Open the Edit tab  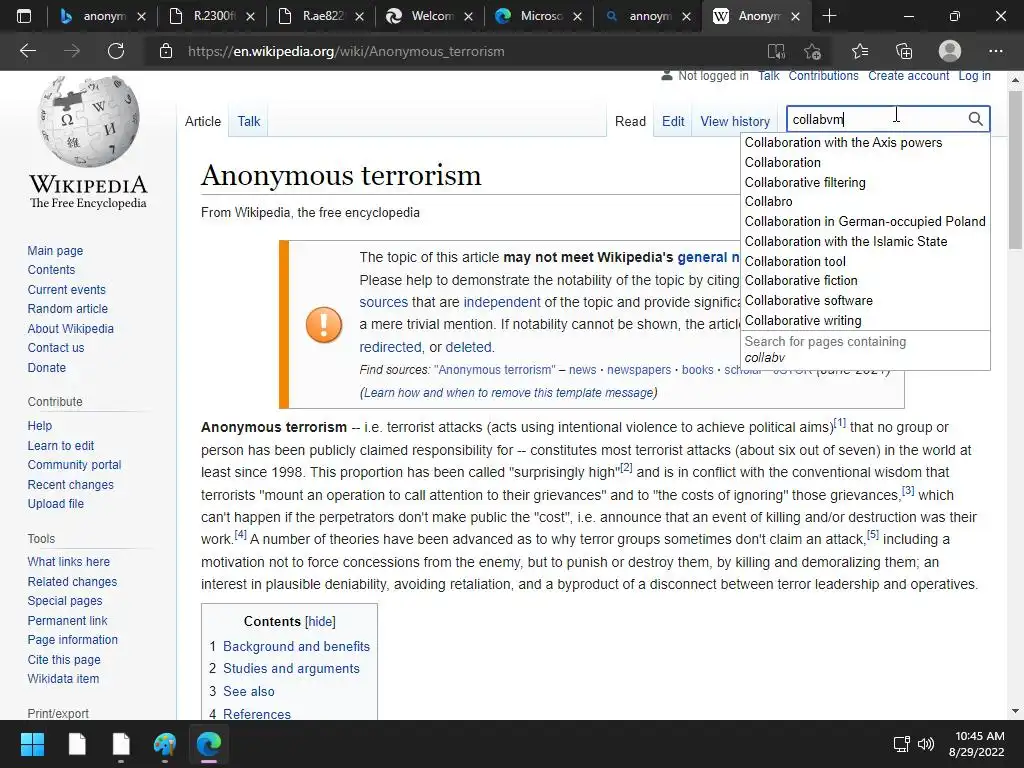point(673,121)
